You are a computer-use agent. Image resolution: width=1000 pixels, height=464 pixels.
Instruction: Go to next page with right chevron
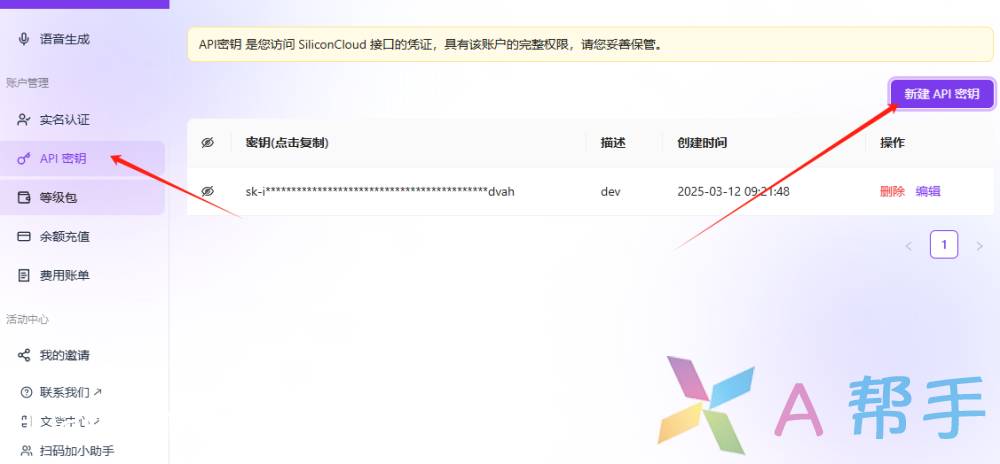(x=979, y=245)
